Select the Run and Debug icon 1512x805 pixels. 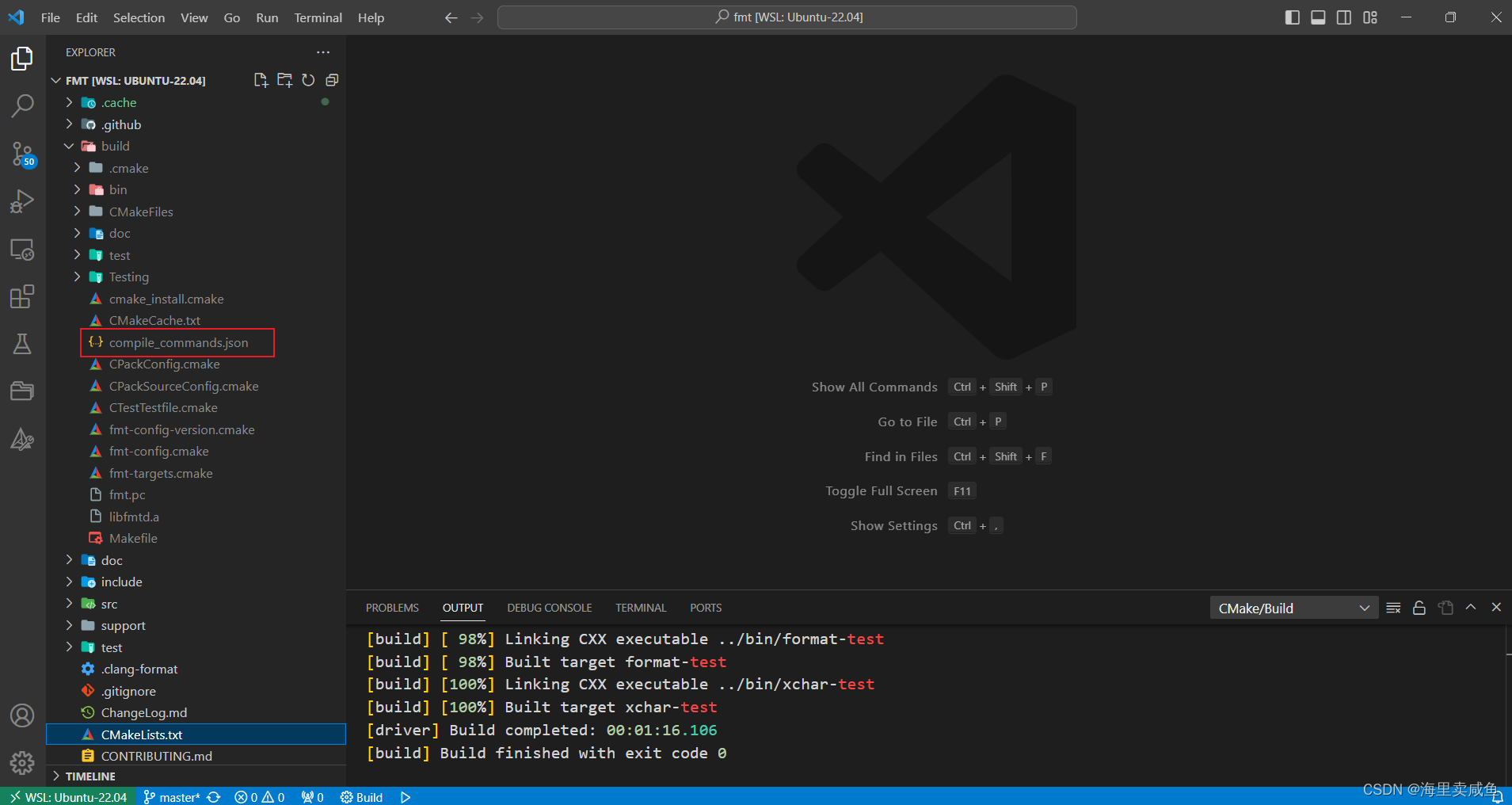tap(22, 201)
